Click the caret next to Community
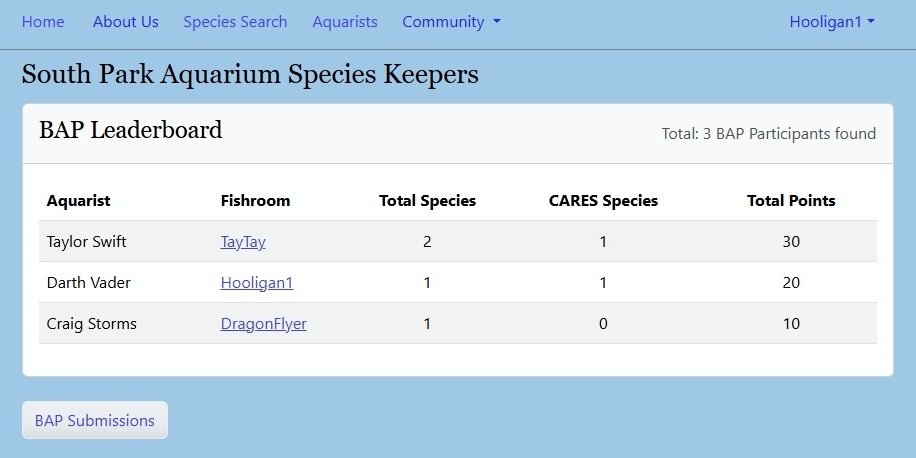The height and width of the screenshot is (458, 916). [497, 22]
